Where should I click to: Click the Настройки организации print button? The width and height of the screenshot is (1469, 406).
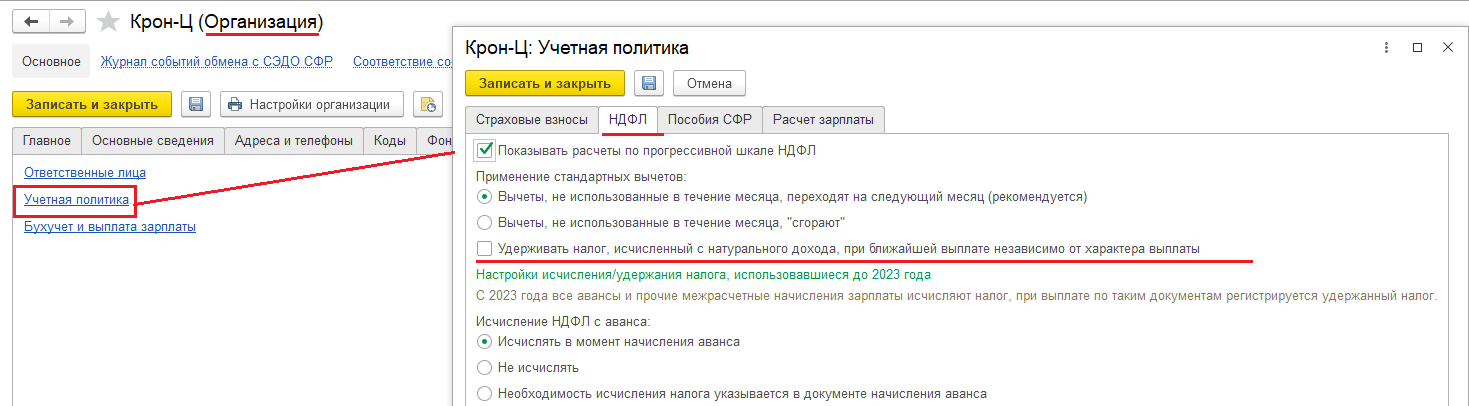click(x=310, y=104)
